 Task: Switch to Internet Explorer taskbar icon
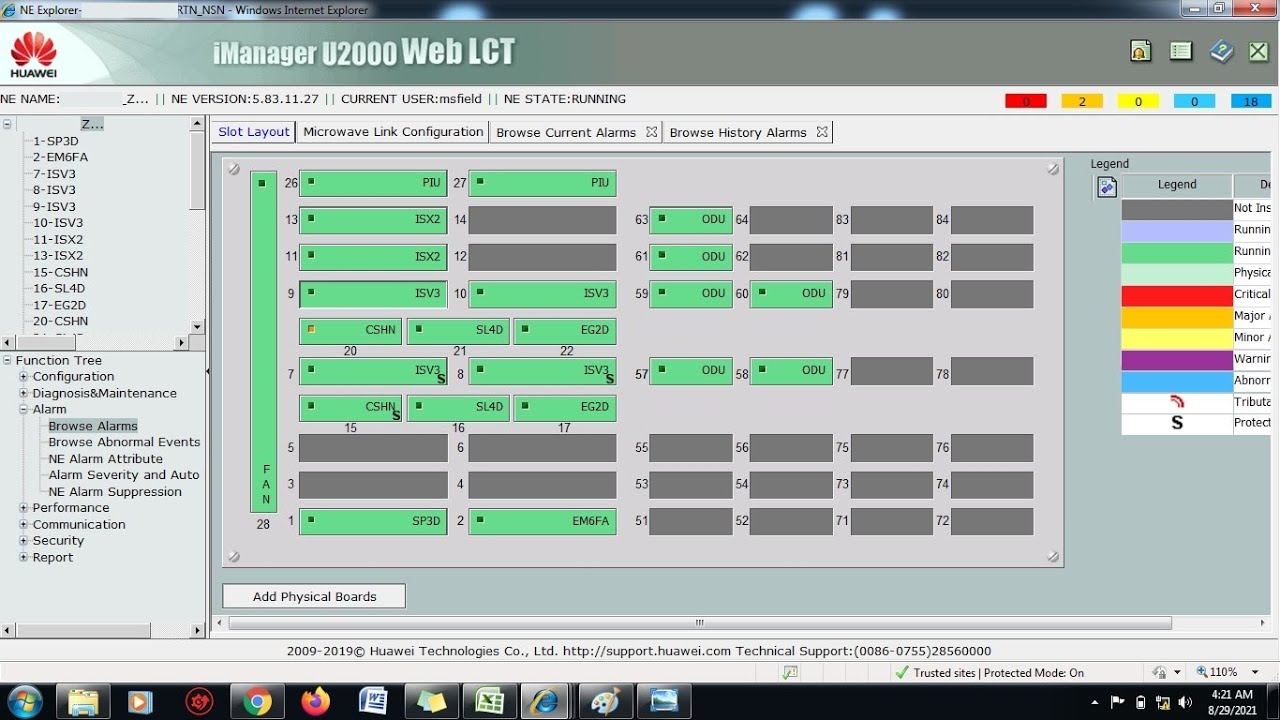547,702
